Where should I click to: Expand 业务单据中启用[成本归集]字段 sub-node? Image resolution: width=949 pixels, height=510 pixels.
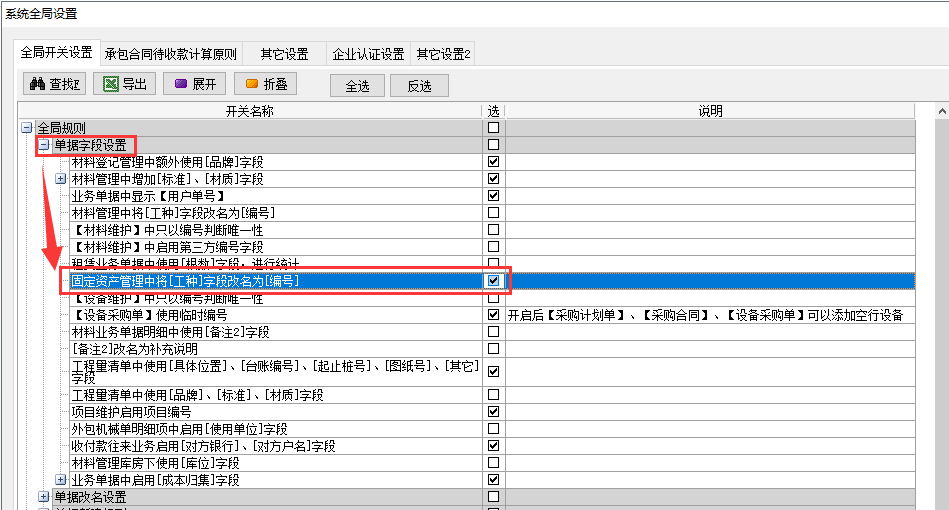[x=61, y=480]
